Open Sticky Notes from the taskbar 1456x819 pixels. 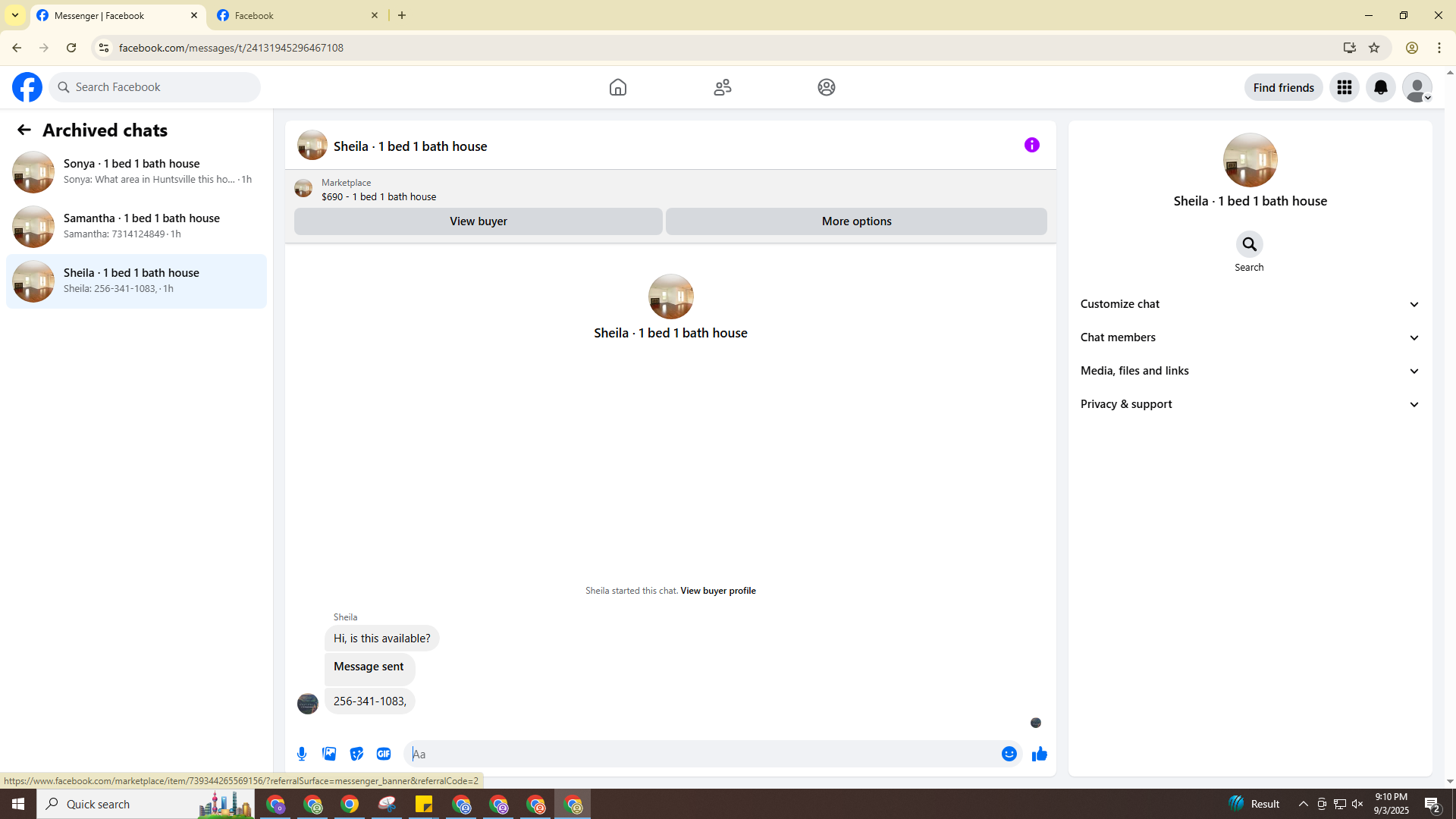pyautogui.click(x=424, y=804)
